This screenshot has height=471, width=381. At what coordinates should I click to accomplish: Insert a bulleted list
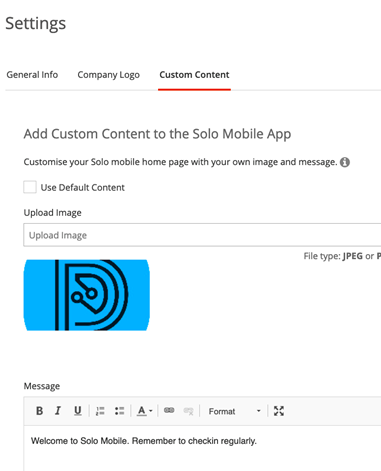click(119, 411)
